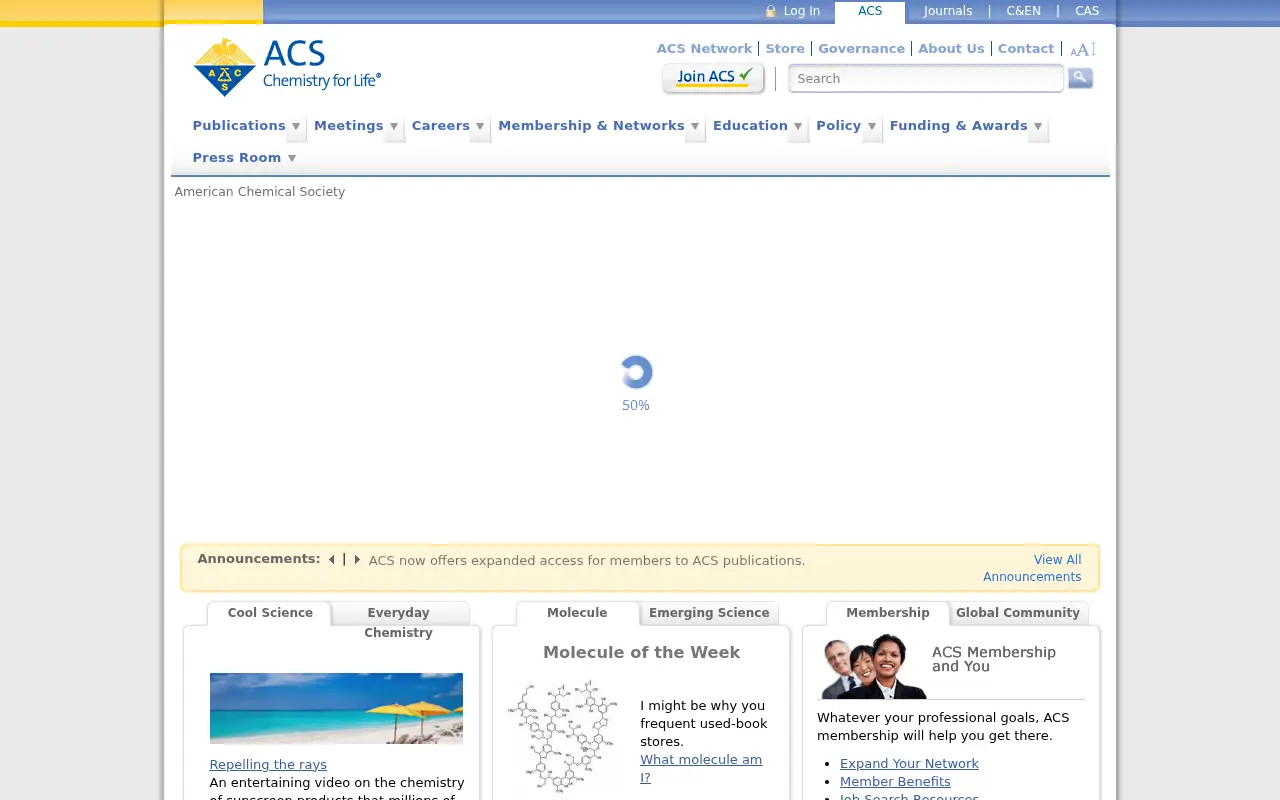Select the Membership panel tab
This screenshot has height=800, width=1280.
(x=888, y=613)
